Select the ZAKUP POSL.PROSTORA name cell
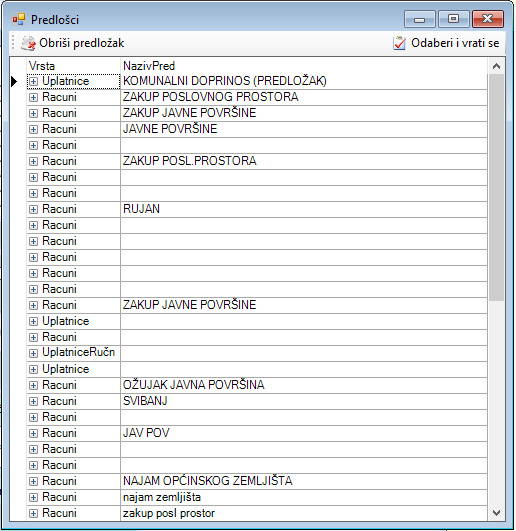516x531 pixels. (x=304, y=161)
